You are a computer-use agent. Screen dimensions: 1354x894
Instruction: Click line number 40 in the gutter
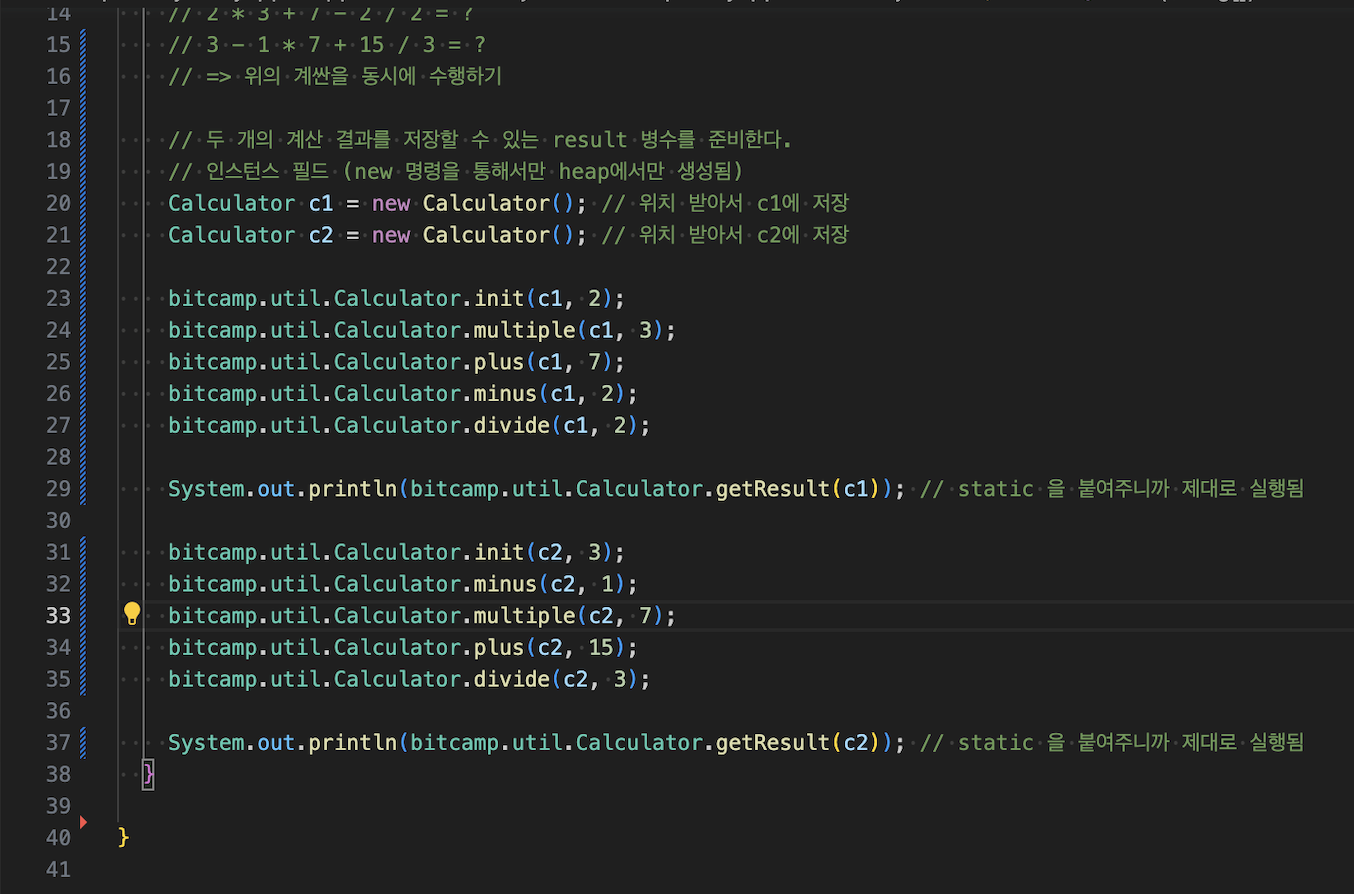pos(59,838)
